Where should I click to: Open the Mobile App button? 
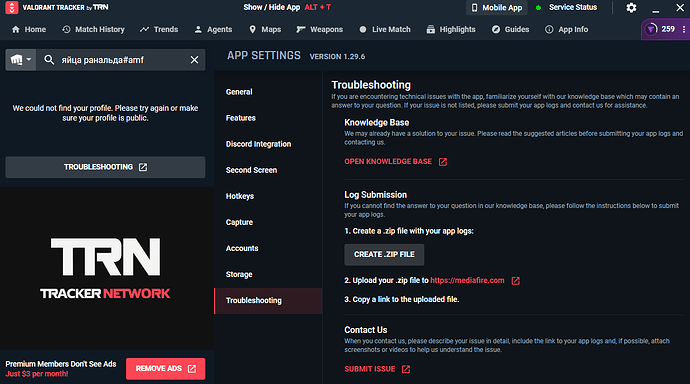click(497, 7)
